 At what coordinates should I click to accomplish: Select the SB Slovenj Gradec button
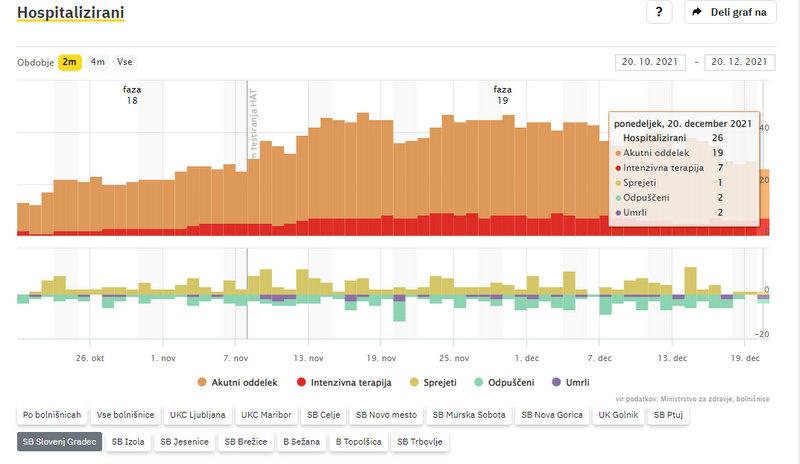pyautogui.click(x=59, y=441)
